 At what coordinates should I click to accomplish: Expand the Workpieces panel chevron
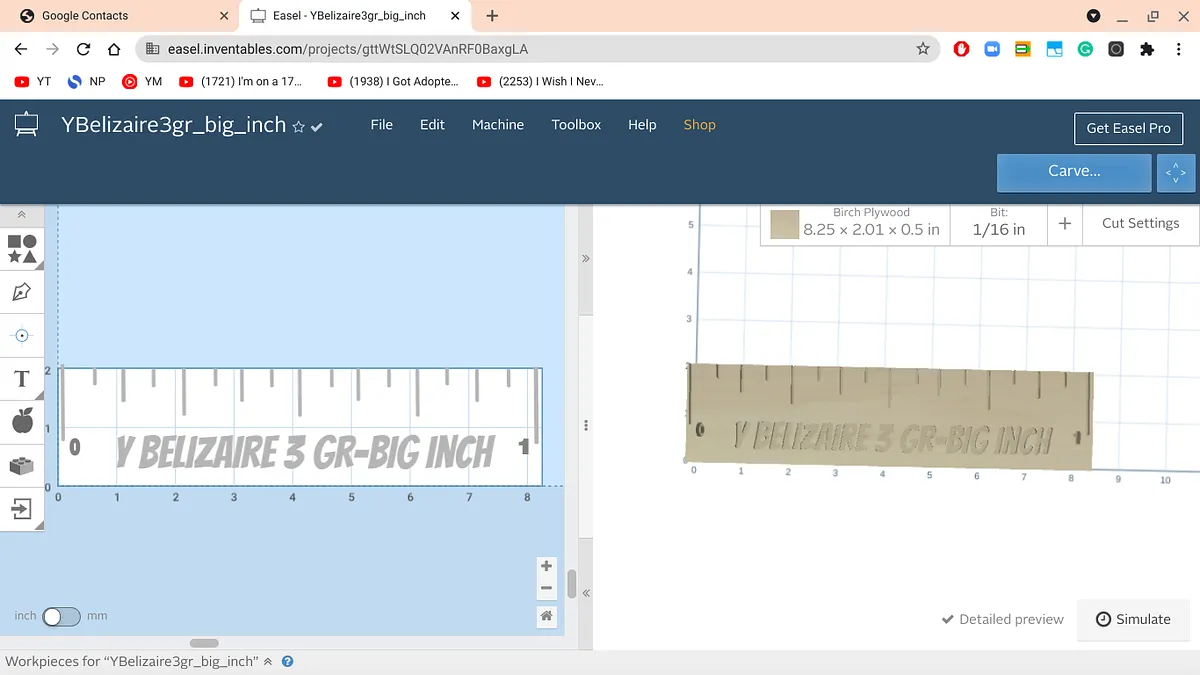[268, 662]
